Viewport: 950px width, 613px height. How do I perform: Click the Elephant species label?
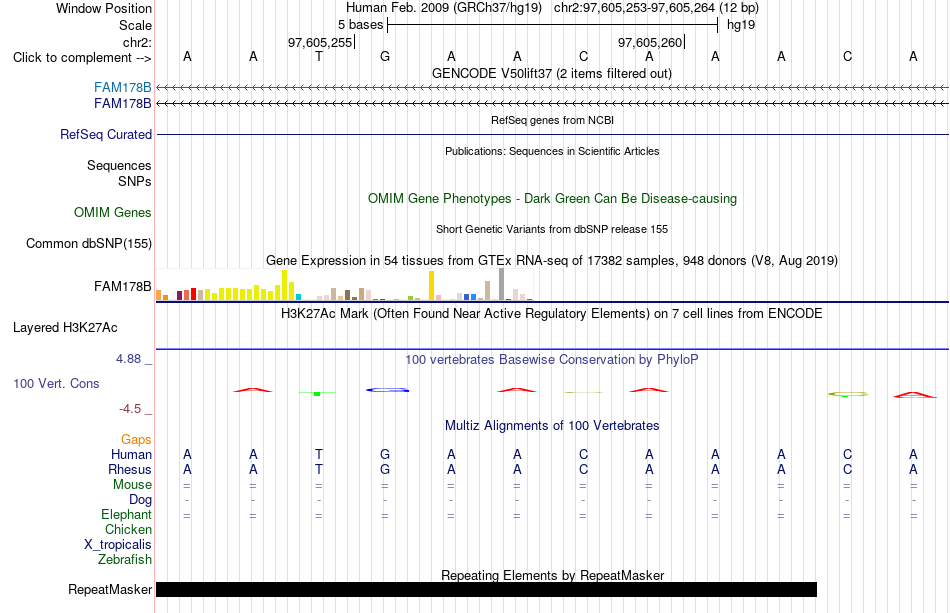(x=126, y=515)
